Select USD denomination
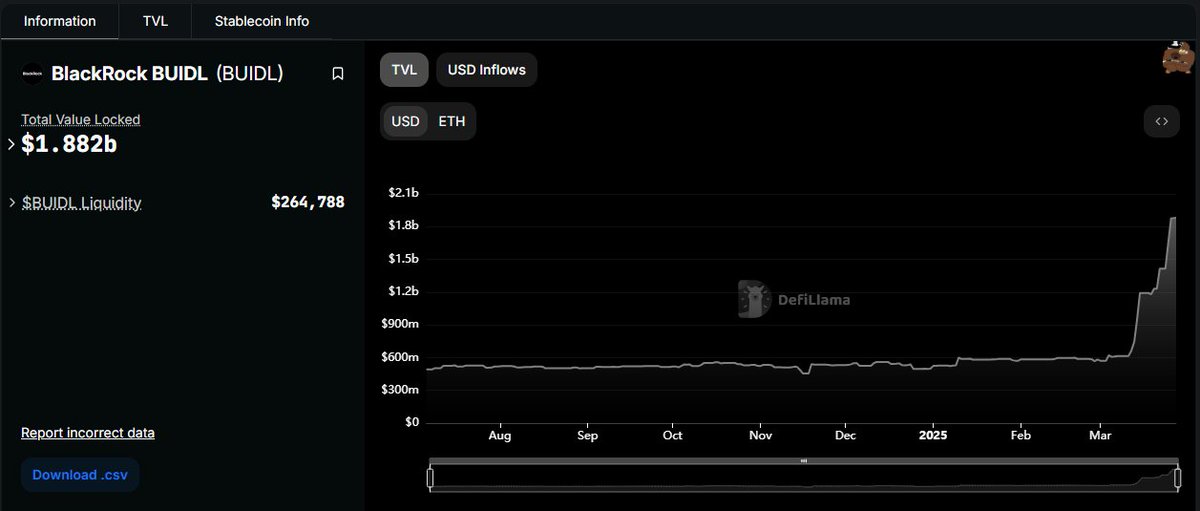The height and width of the screenshot is (511, 1200). [x=405, y=122]
